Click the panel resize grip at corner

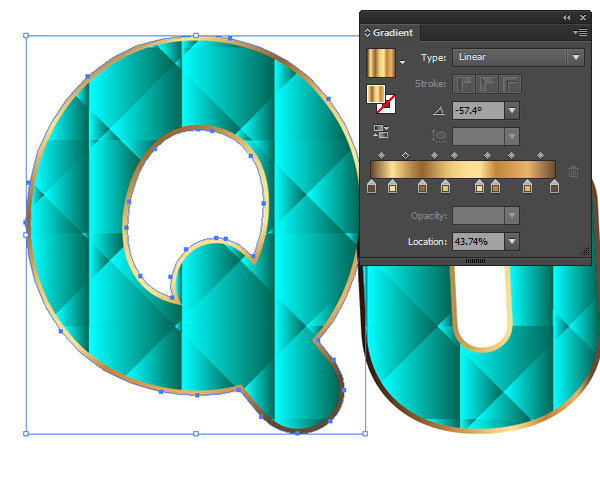(x=585, y=251)
